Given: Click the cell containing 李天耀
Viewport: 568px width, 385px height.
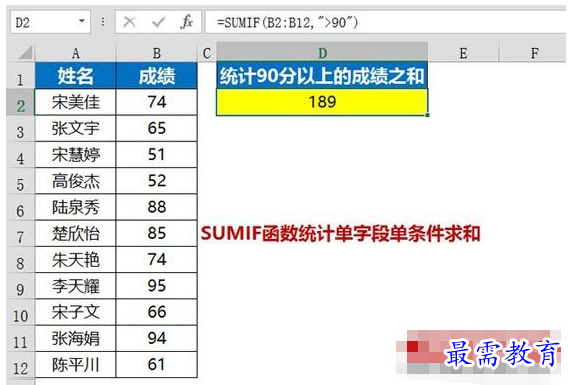Looking at the screenshot, I should (x=75, y=286).
